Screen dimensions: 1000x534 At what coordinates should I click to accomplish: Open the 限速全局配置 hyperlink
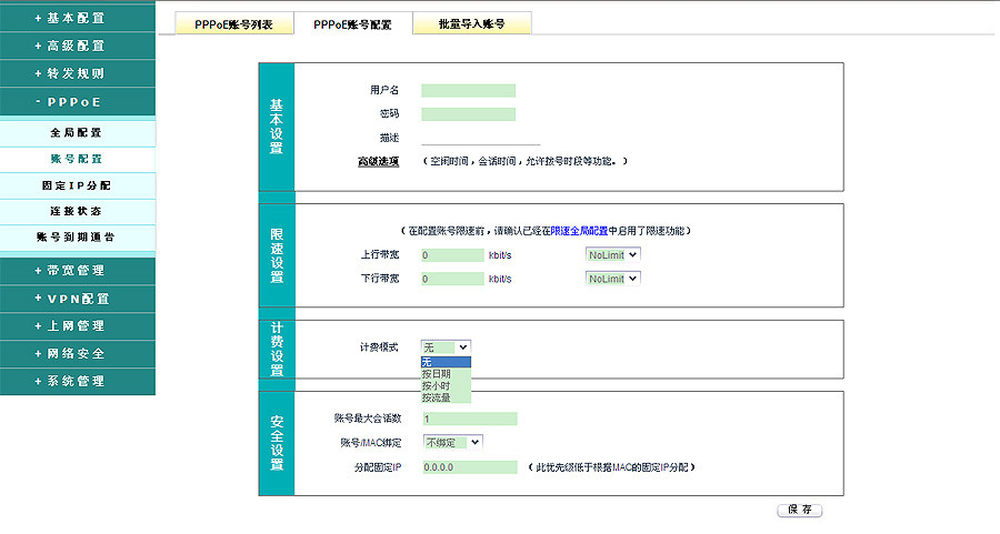tap(579, 231)
